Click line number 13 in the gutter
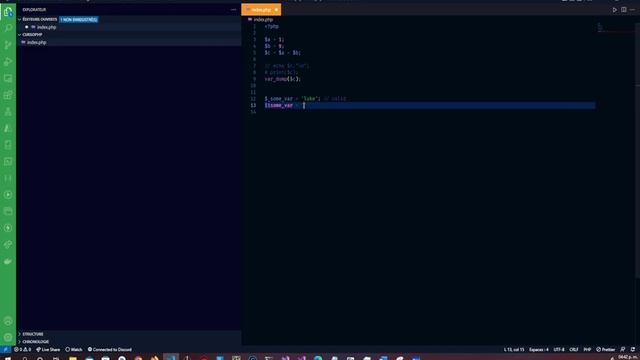 pos(253,105)
